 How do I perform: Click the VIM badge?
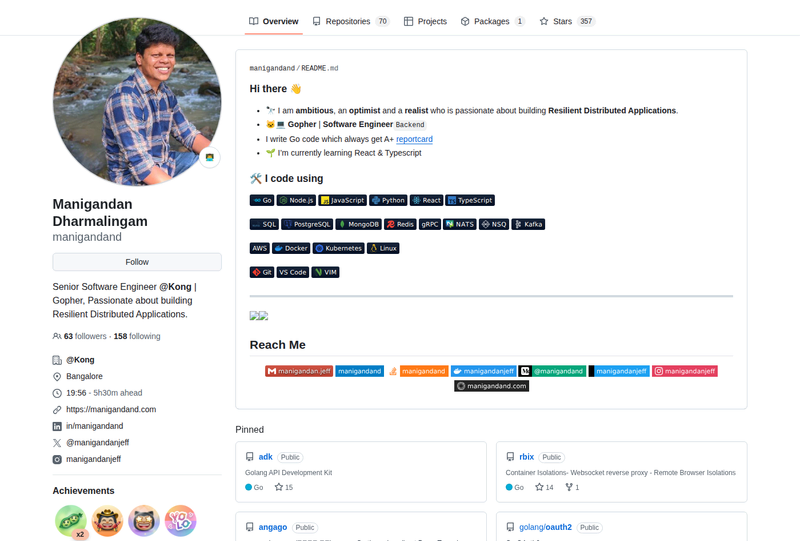pos(326,272)
